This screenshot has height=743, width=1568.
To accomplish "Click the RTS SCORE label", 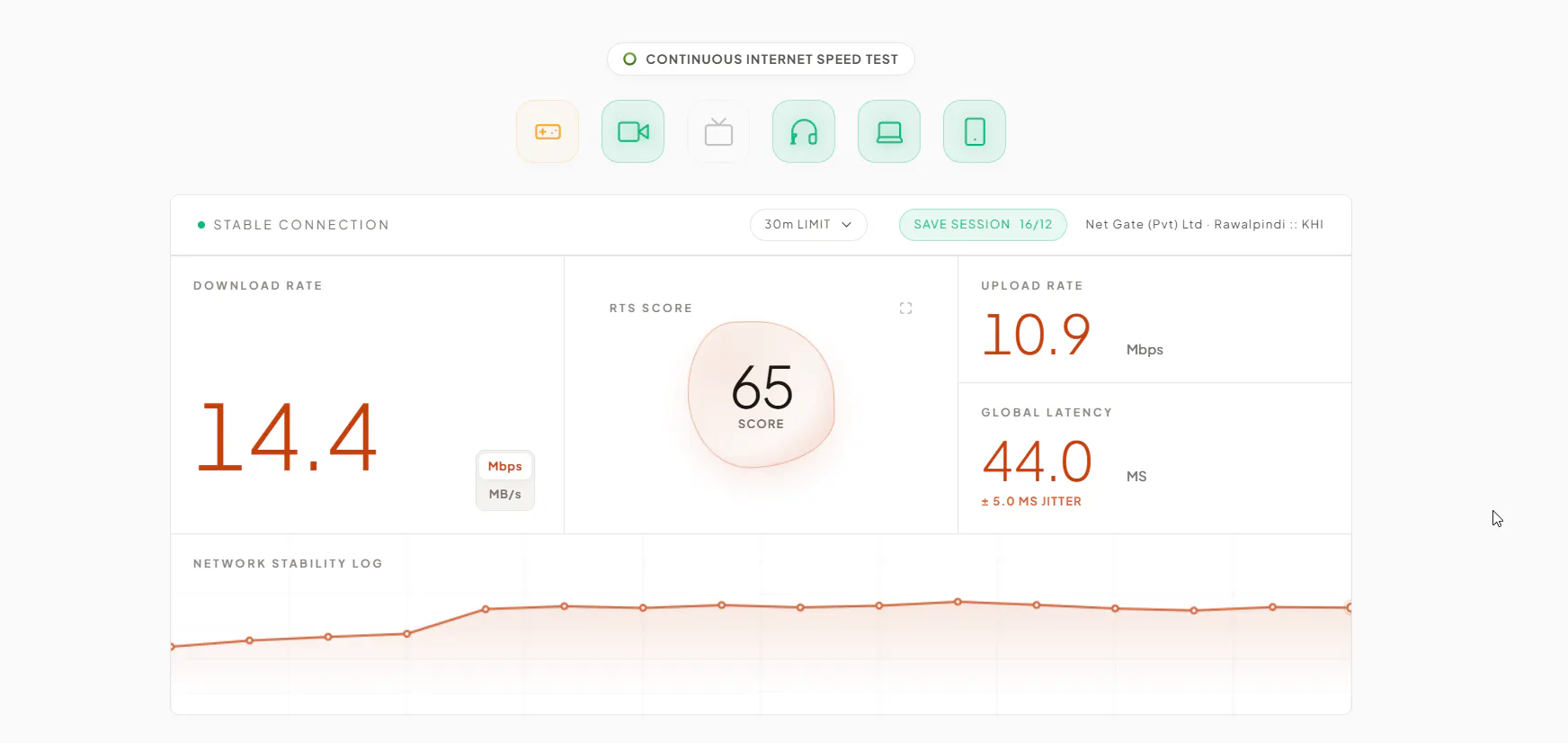I will [x=651, y=309].
